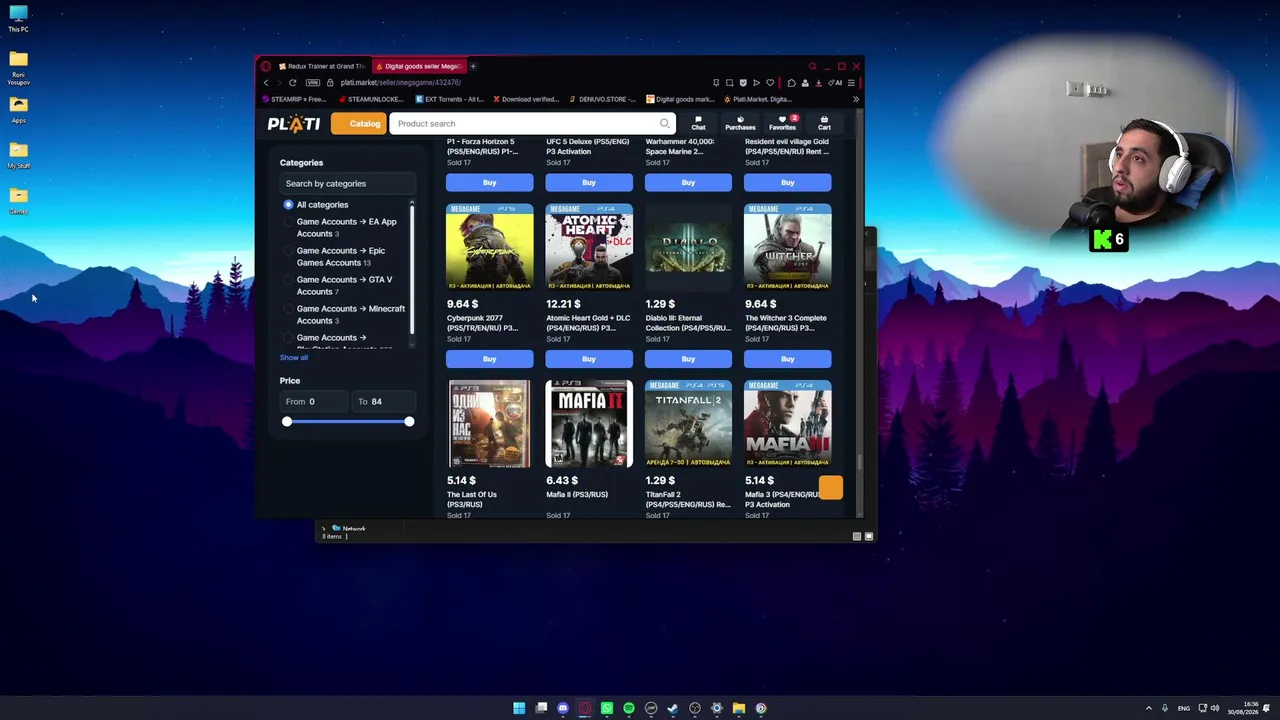Click the price slider minimum handle
This screenshot has width=1280, height=720.
tap(287, 421)
